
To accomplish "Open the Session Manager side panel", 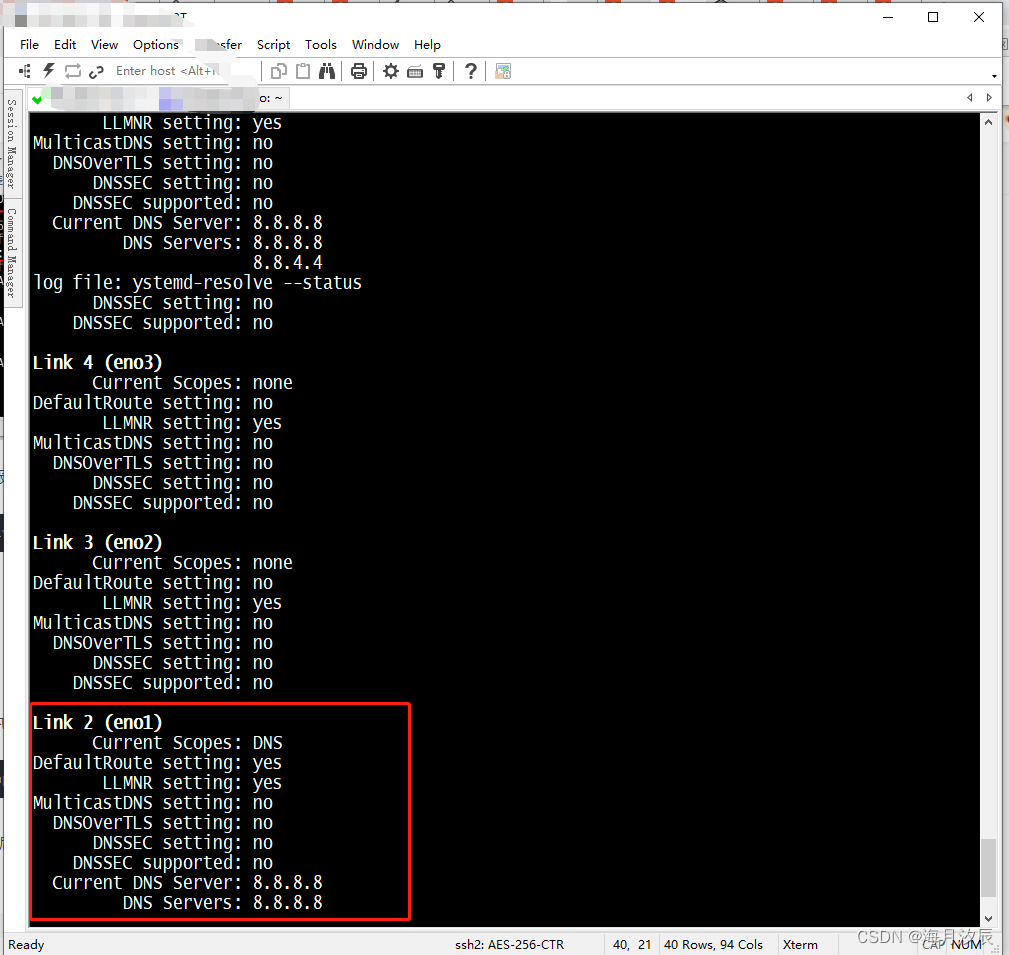I will pyautogui.click(x=12, y=144).
